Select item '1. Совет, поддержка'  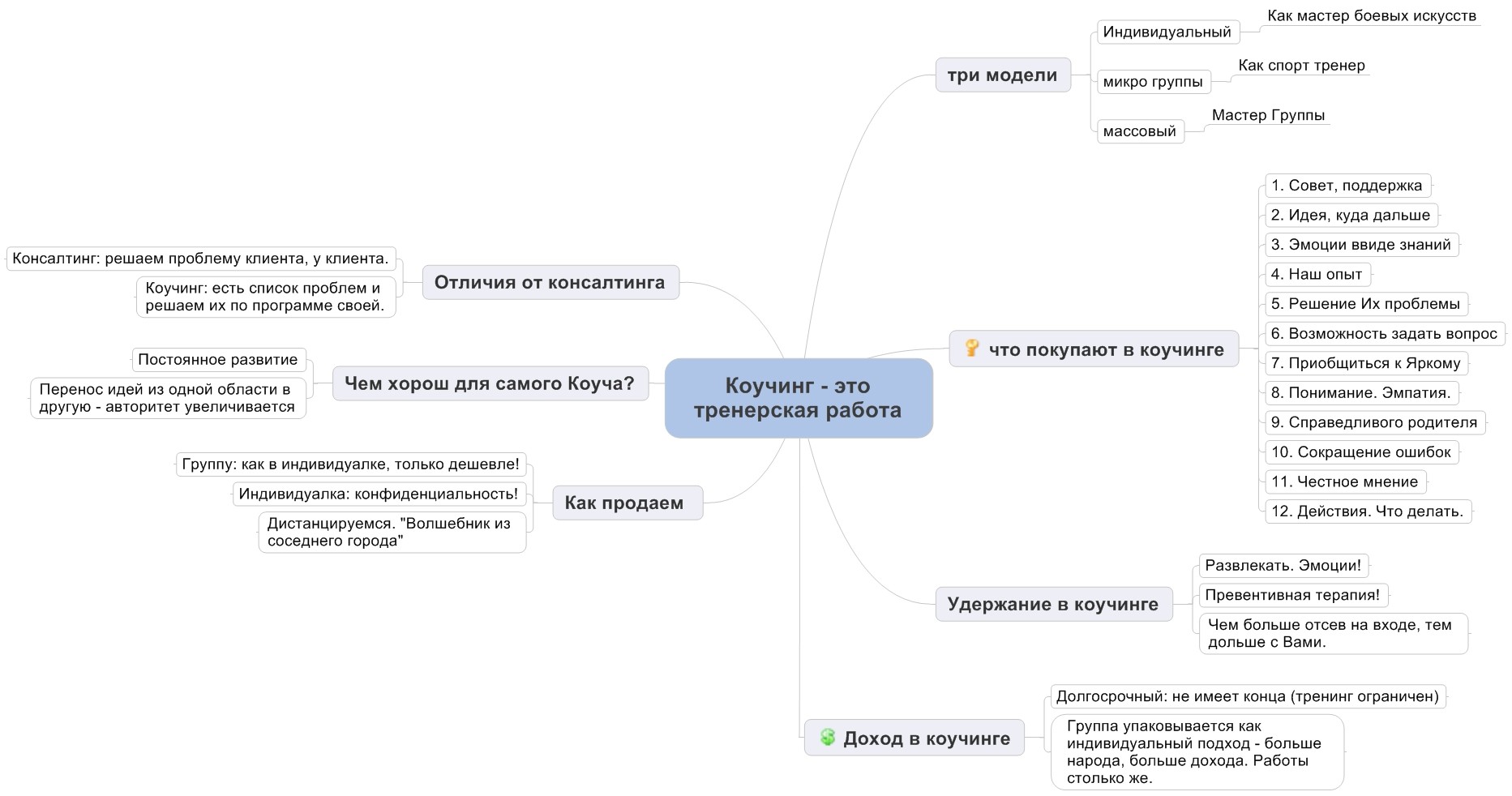coord(1347,185)
